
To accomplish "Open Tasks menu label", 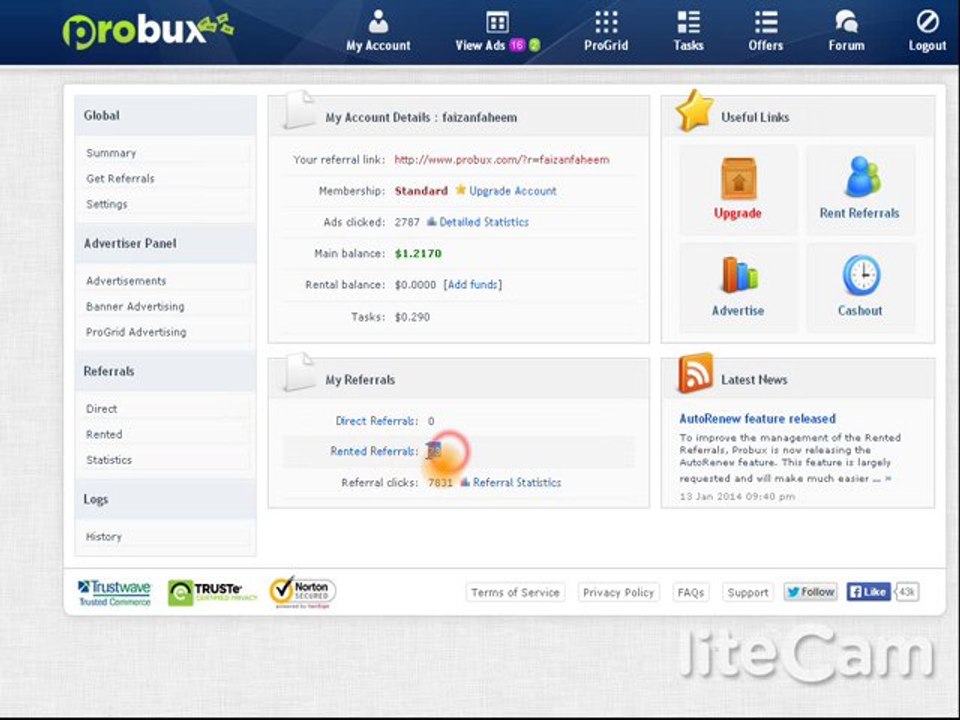I will (689, 46).
